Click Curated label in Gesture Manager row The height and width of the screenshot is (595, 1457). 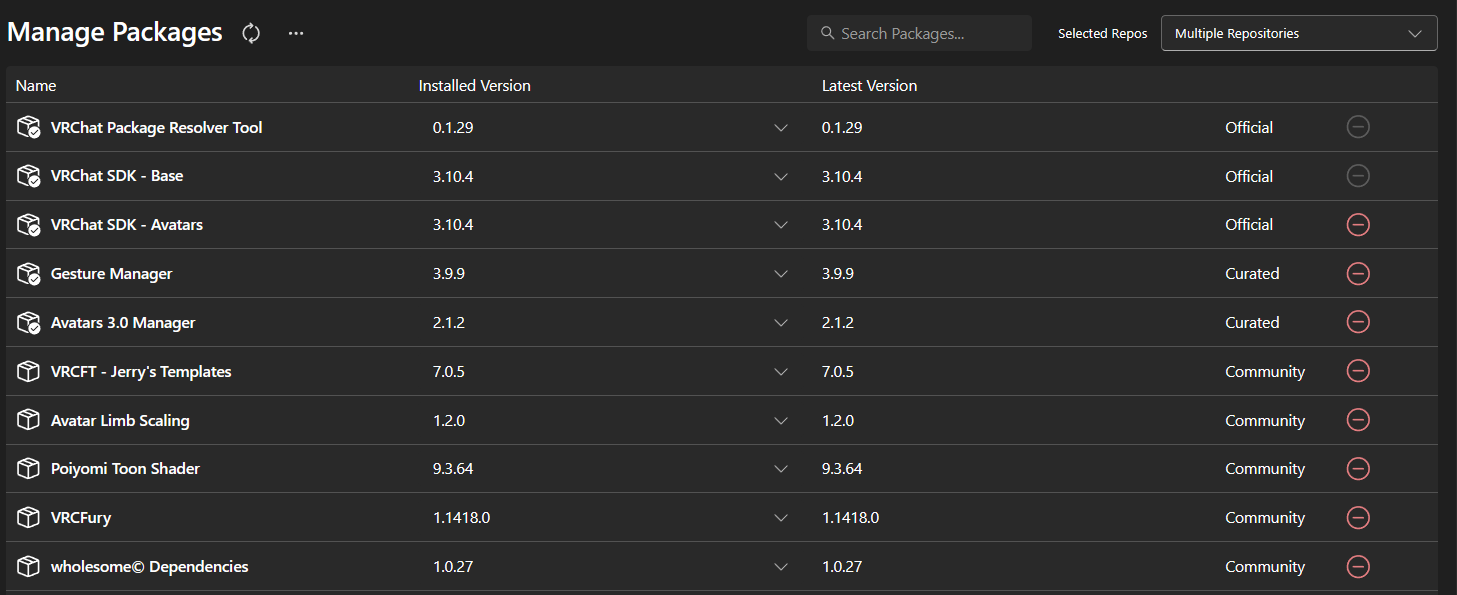tap(1252, 274)
